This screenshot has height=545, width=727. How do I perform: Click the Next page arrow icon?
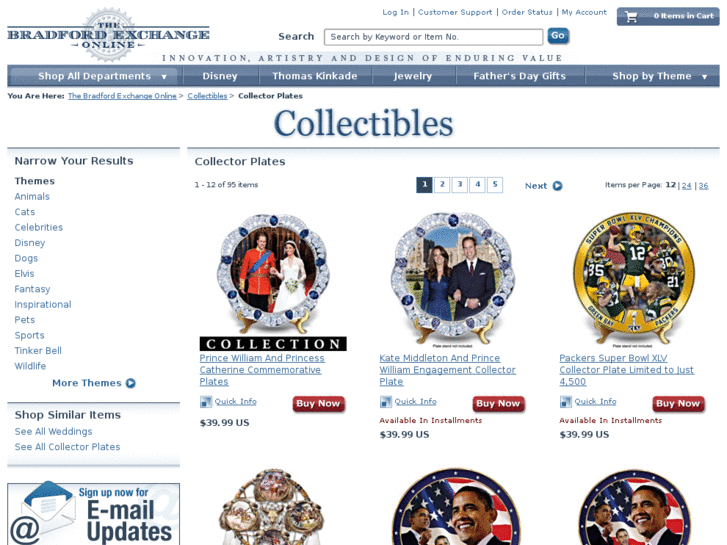[557, 186]
